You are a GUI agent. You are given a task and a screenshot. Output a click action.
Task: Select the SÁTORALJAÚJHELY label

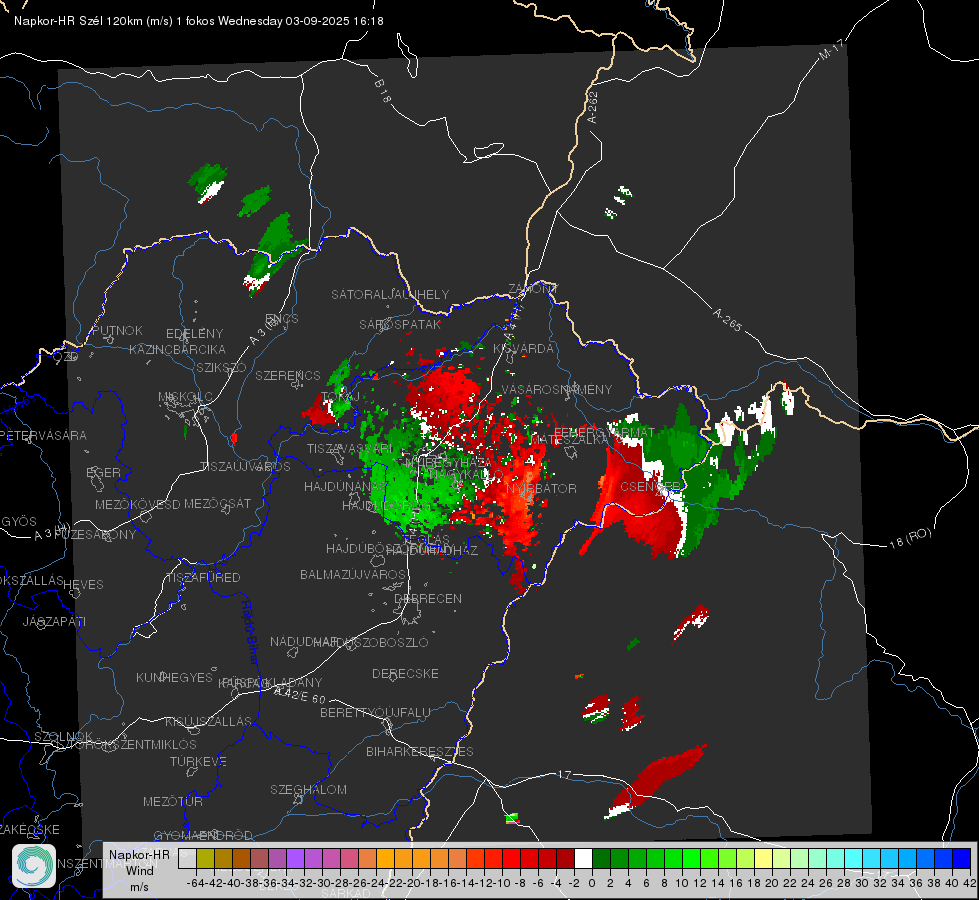(390, 294)
